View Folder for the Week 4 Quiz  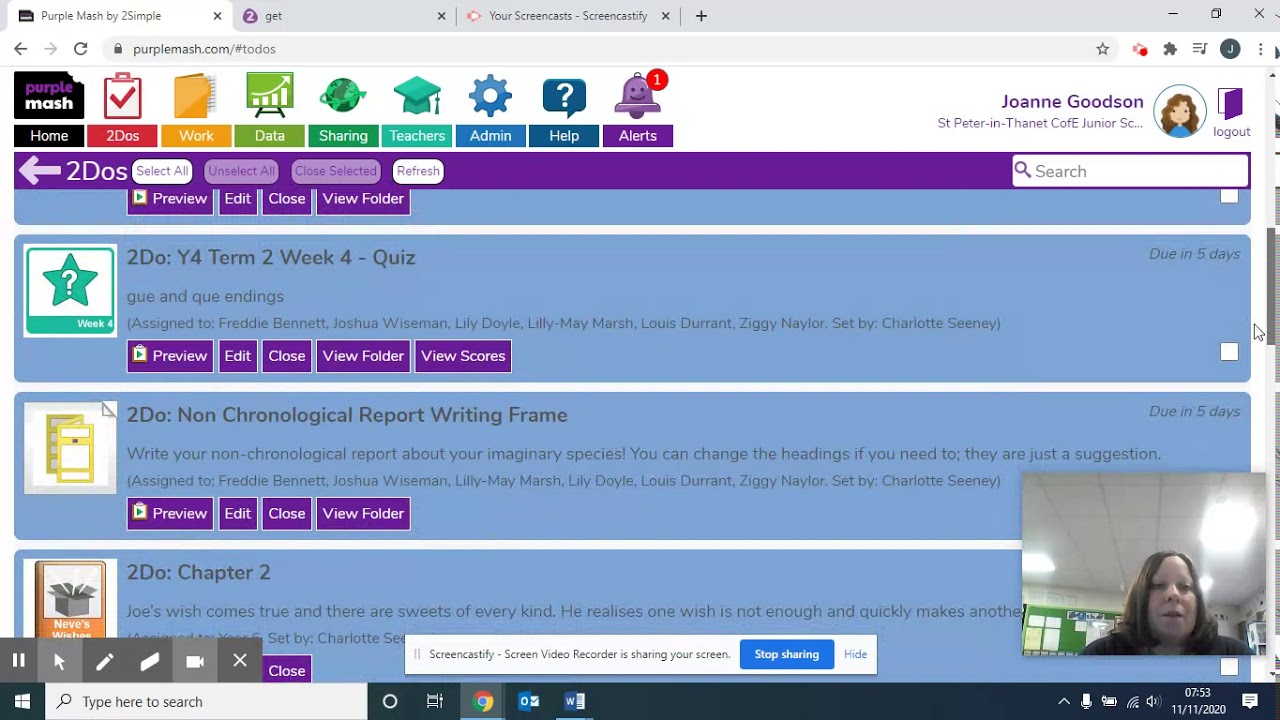[363, 356]
